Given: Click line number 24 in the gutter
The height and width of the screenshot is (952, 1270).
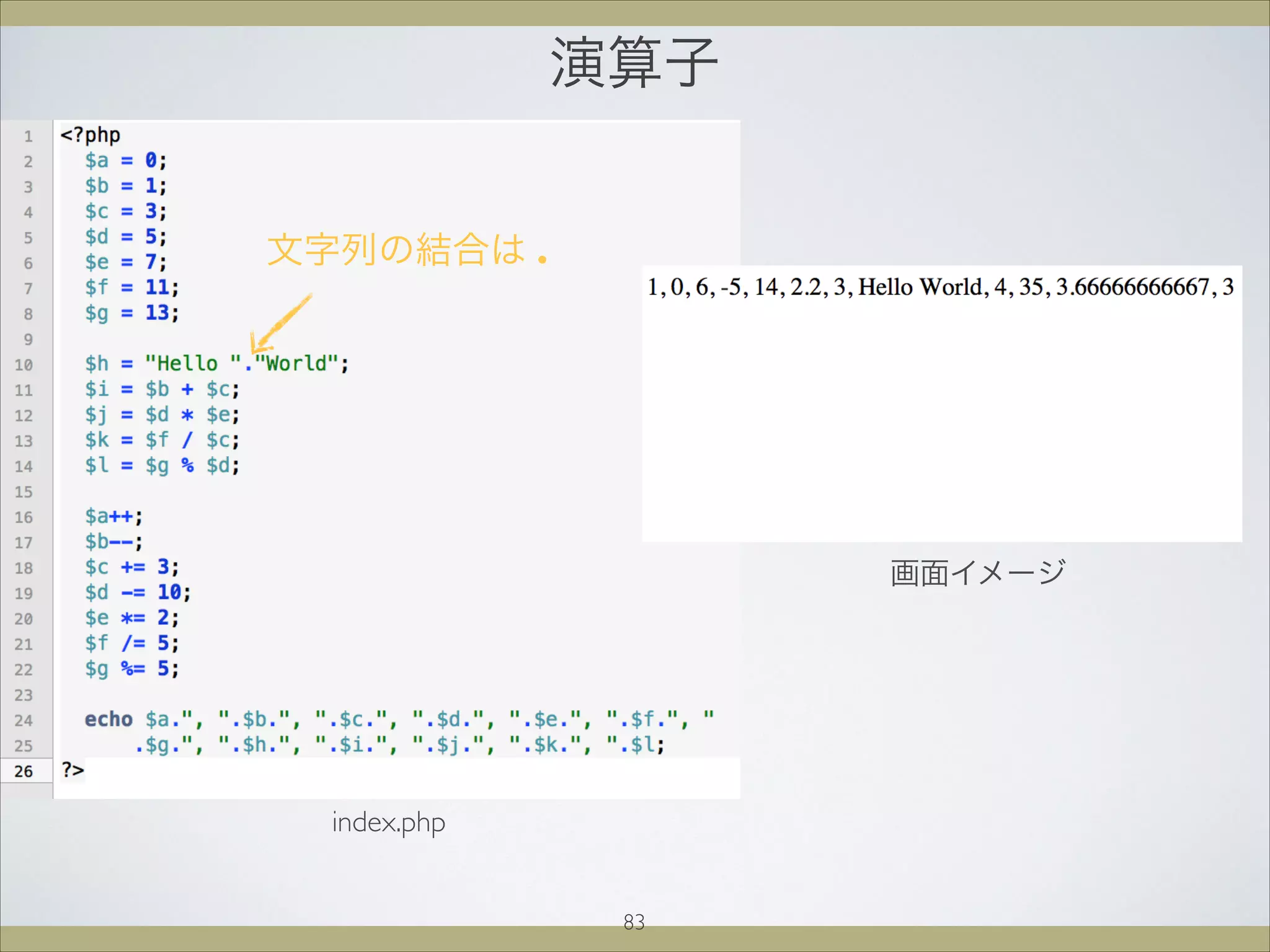Looking at the screenshot, I should click(x=24, y=721).
